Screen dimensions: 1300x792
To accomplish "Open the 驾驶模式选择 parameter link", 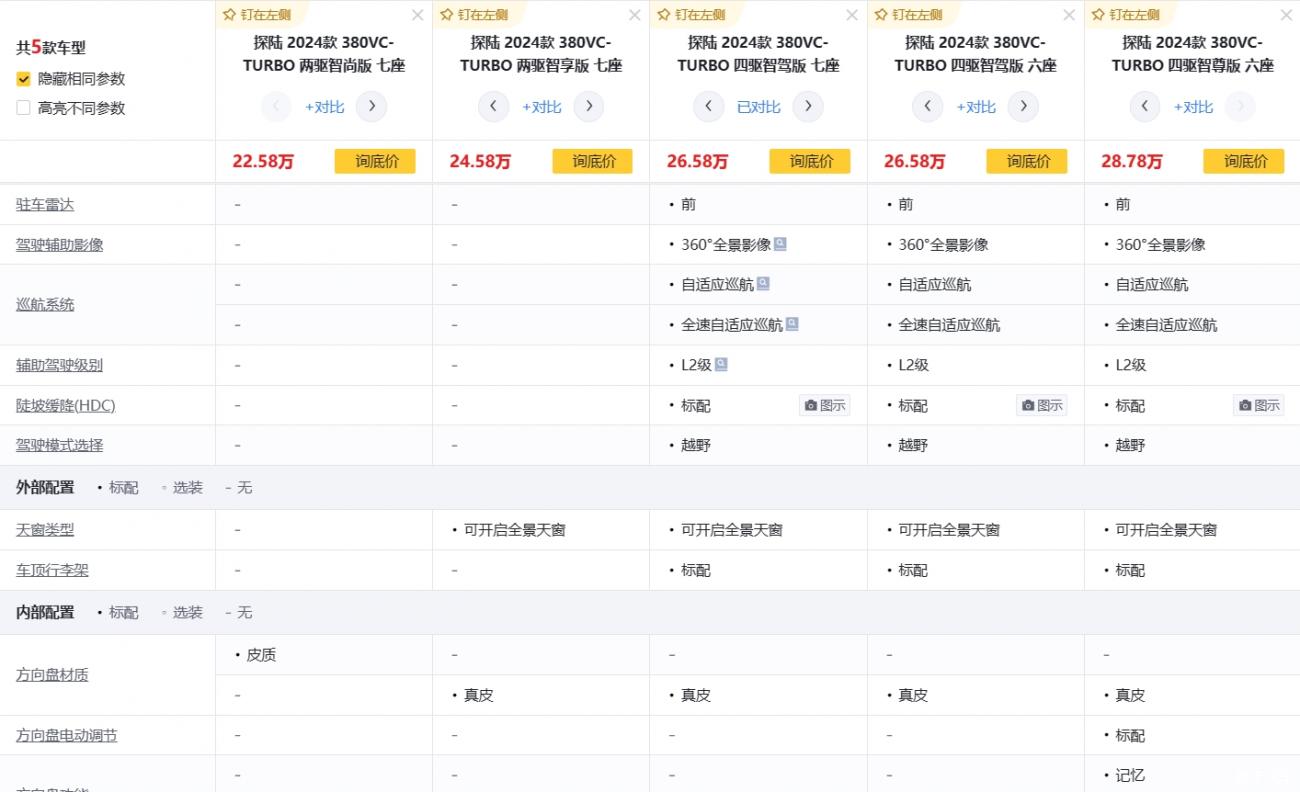I will [x=60, y=445].
